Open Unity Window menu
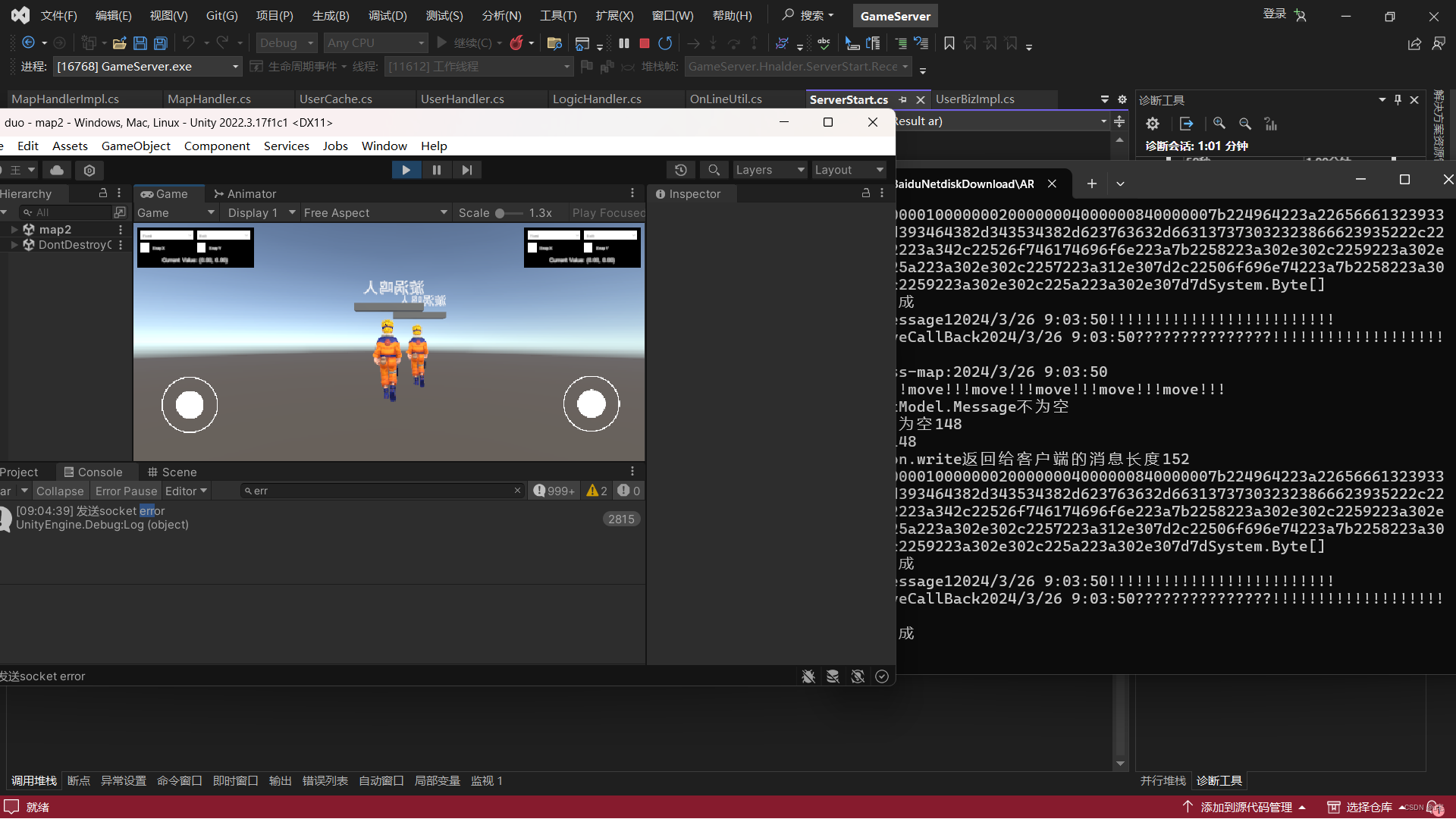1456x819 pixels. click(x=384, y=146)
